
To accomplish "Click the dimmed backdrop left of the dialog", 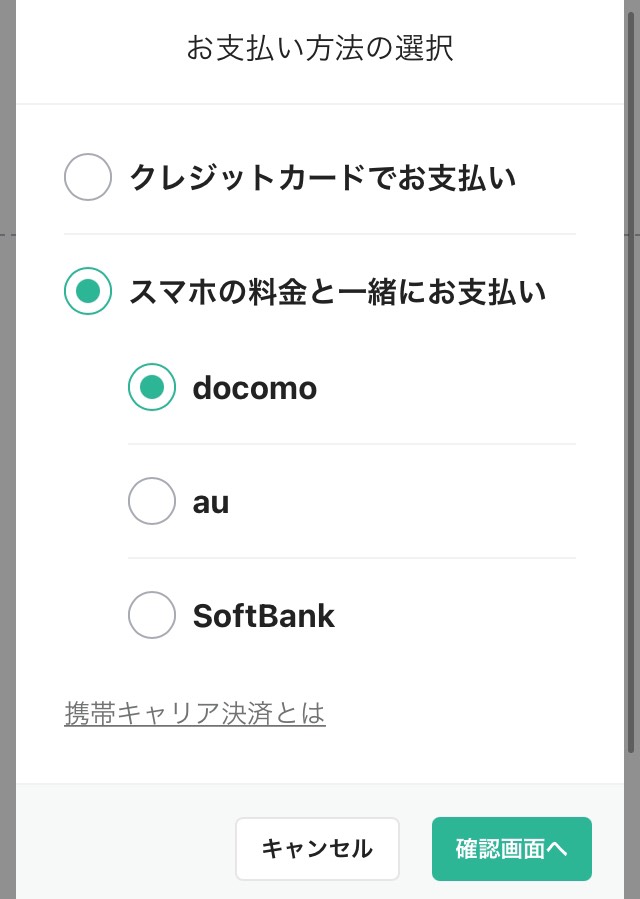I will point(7,450).
